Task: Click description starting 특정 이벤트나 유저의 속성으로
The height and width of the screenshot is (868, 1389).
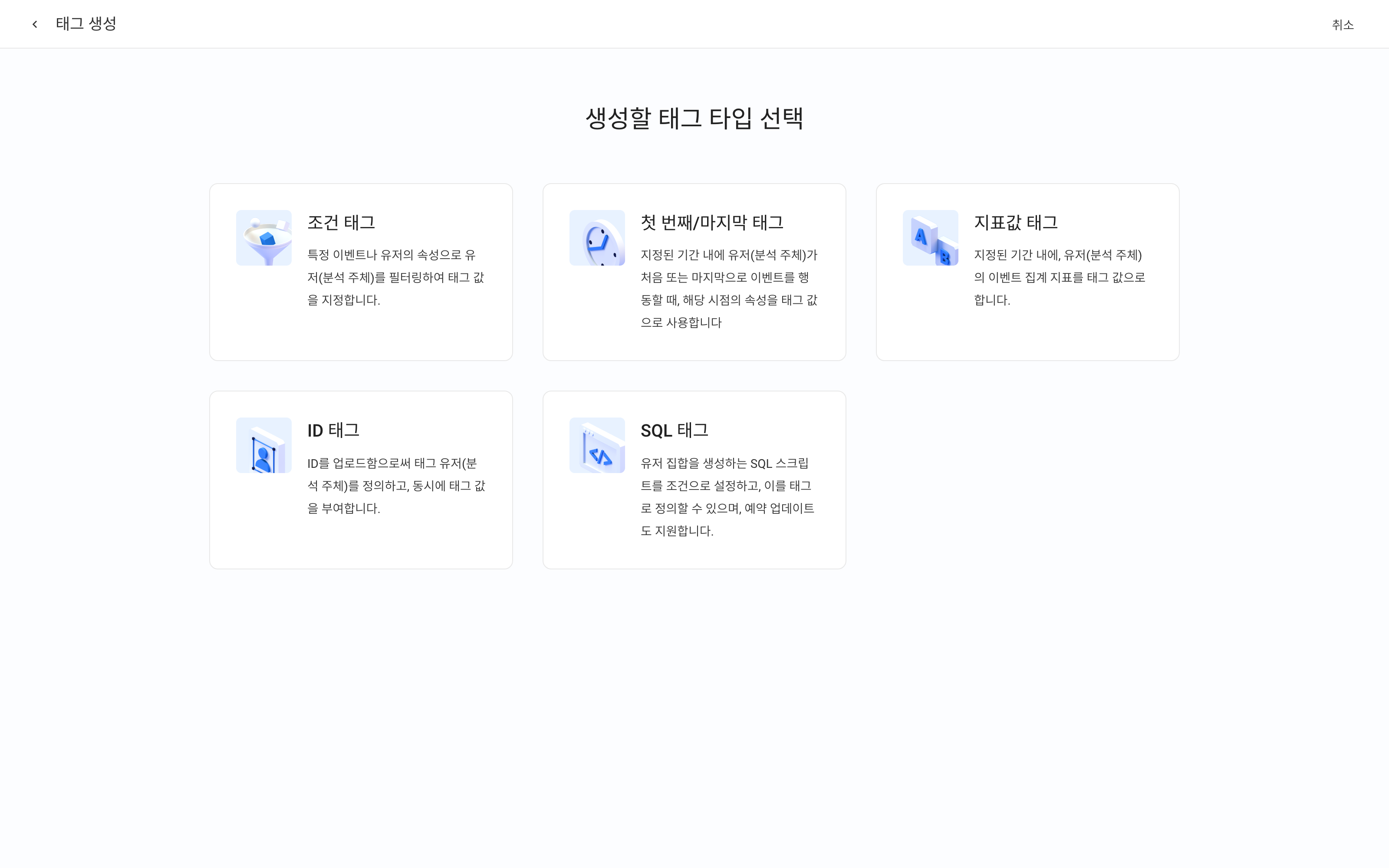Action: (396, 277)
